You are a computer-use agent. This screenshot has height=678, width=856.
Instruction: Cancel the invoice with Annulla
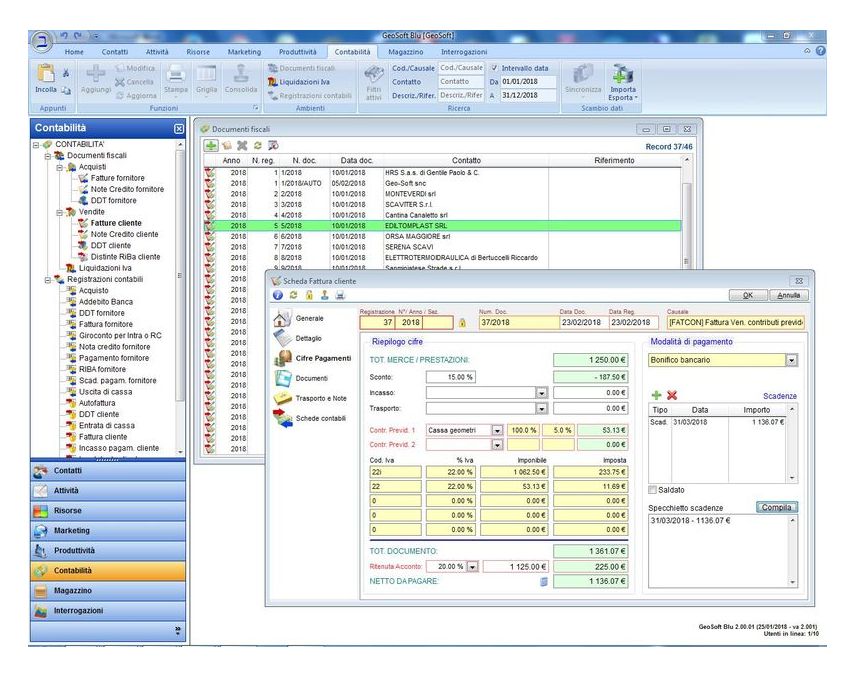click(x=789, y=295)
